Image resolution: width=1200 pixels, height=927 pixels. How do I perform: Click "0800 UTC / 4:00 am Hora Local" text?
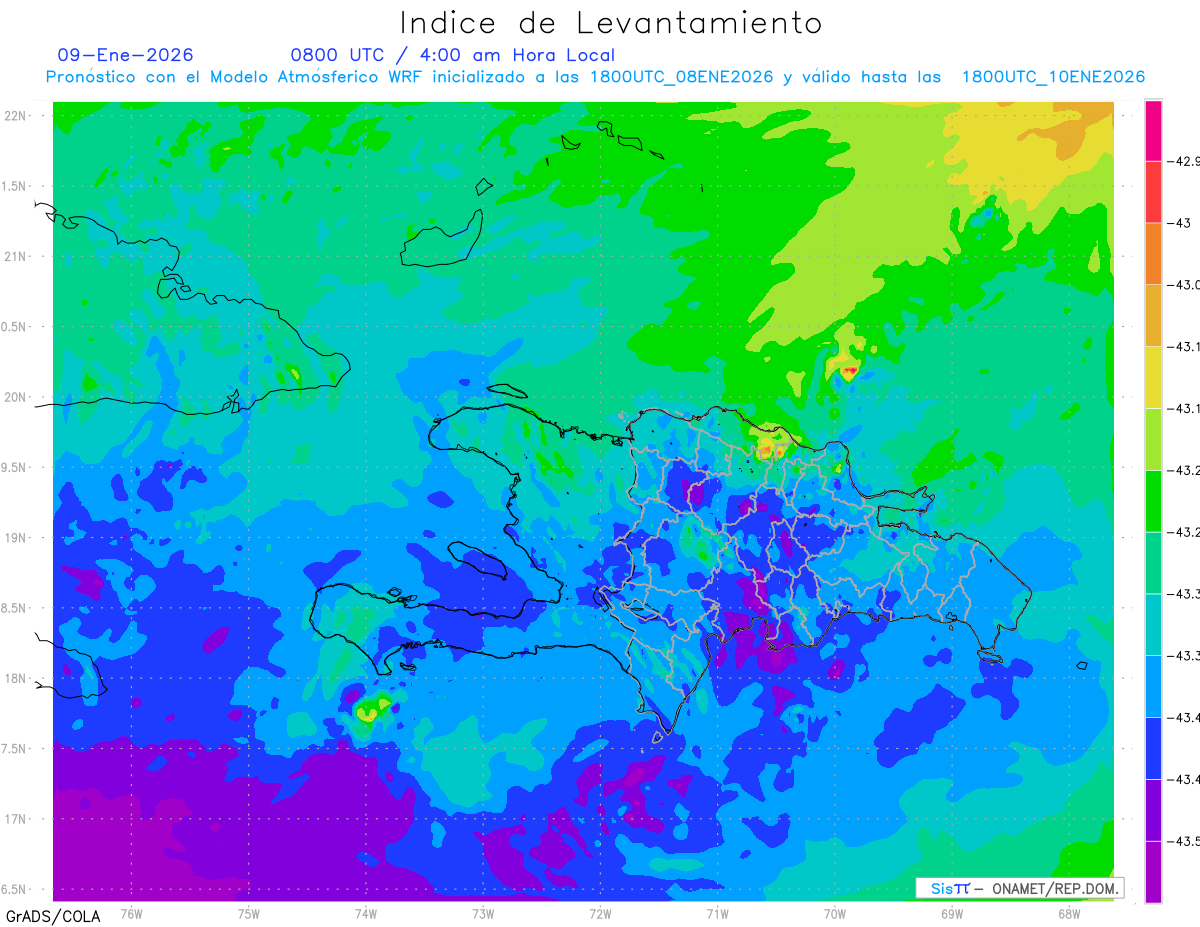pos(453,55)
